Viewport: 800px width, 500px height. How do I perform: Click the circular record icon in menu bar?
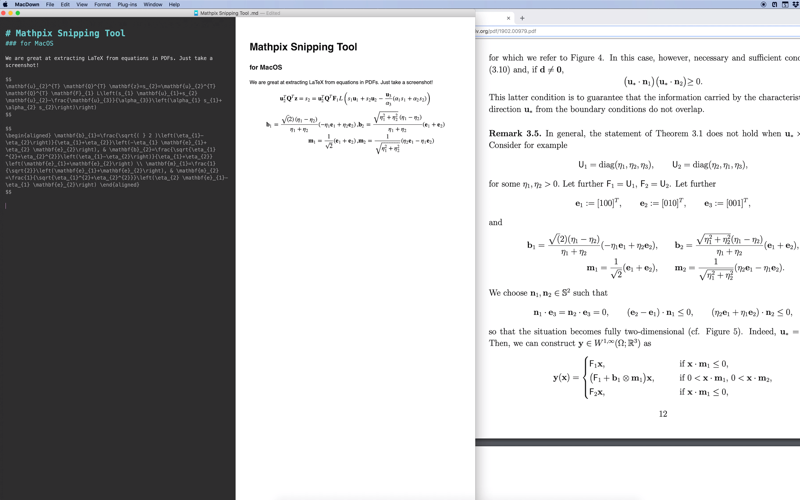[x=763, y=4]
